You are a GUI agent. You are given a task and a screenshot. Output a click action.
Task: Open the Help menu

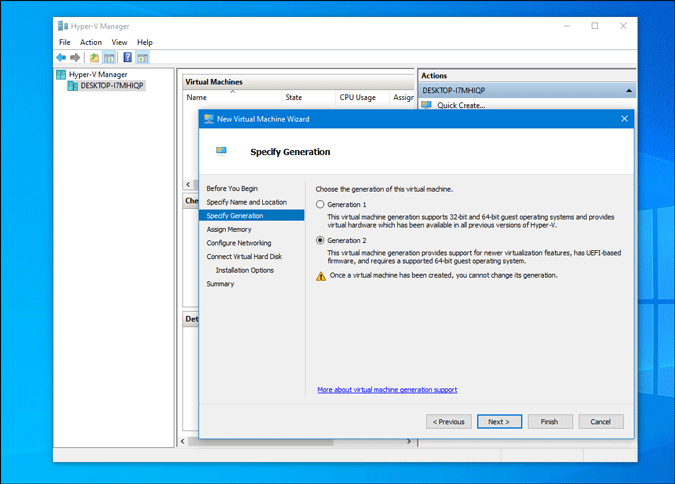(145, 42)
